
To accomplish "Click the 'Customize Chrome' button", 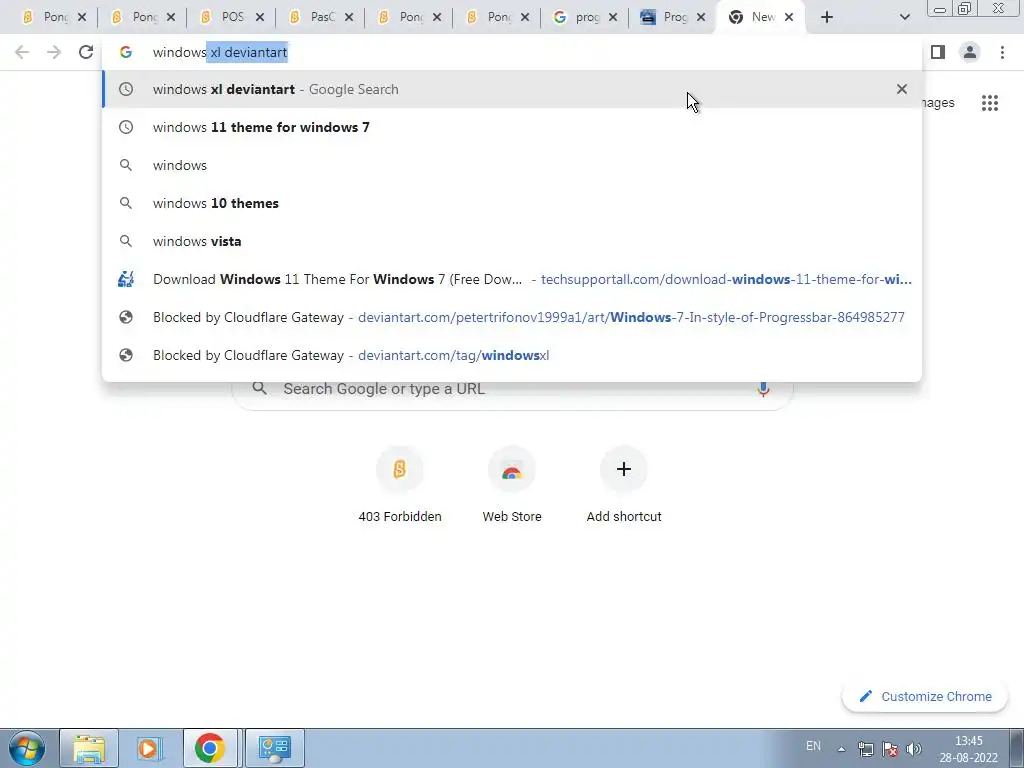I will pyautogui.click(x=925, y=696).
